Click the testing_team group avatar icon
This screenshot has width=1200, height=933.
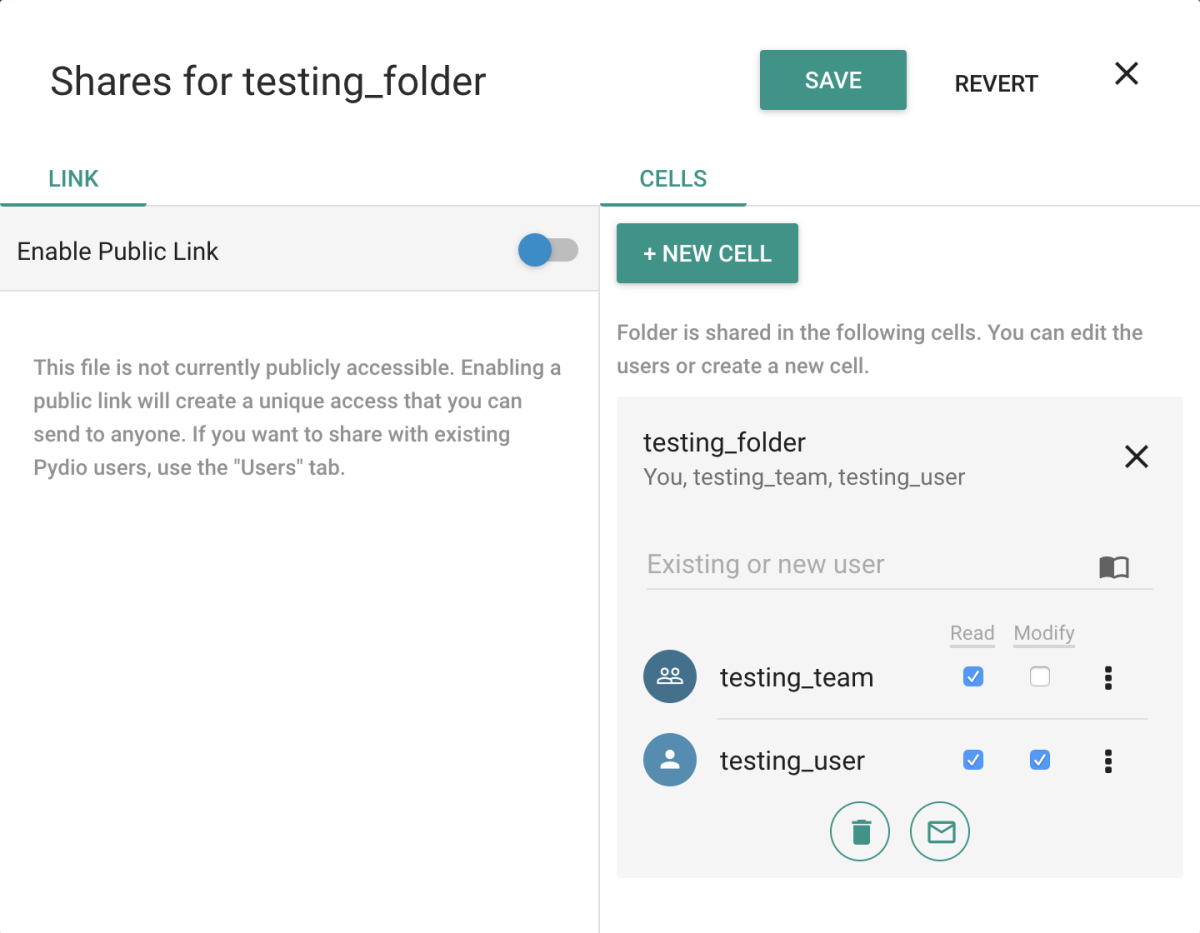[670, 676]
